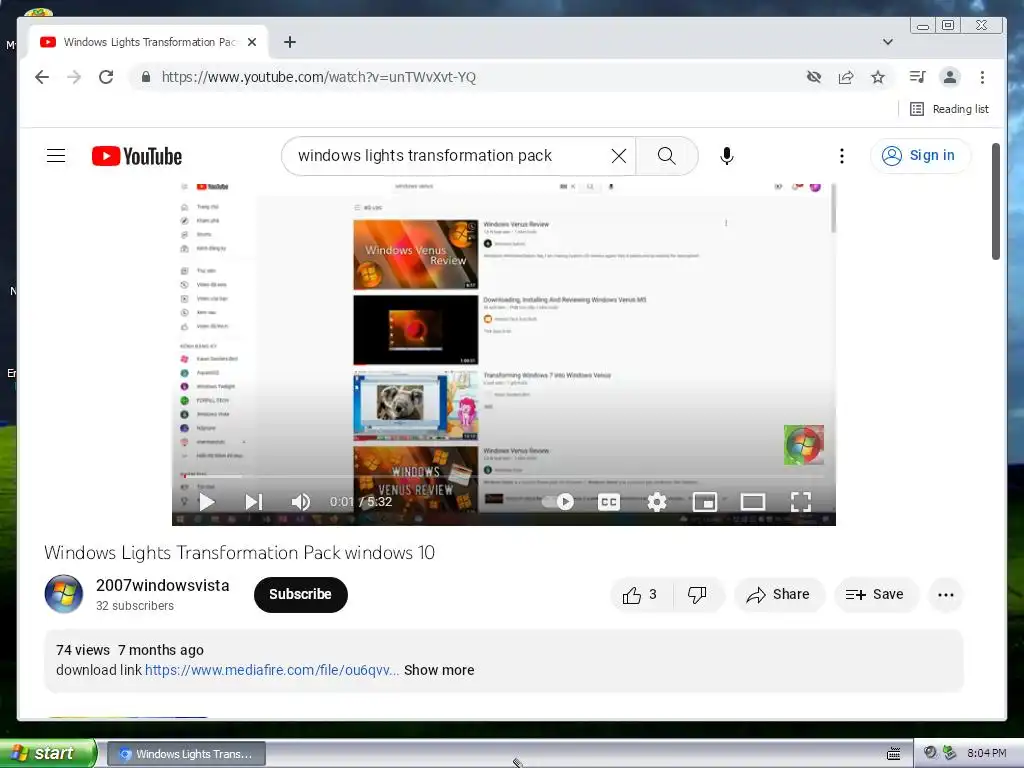
Task: Click the crossed-out eye tracking icon
Action: (814, 77)
